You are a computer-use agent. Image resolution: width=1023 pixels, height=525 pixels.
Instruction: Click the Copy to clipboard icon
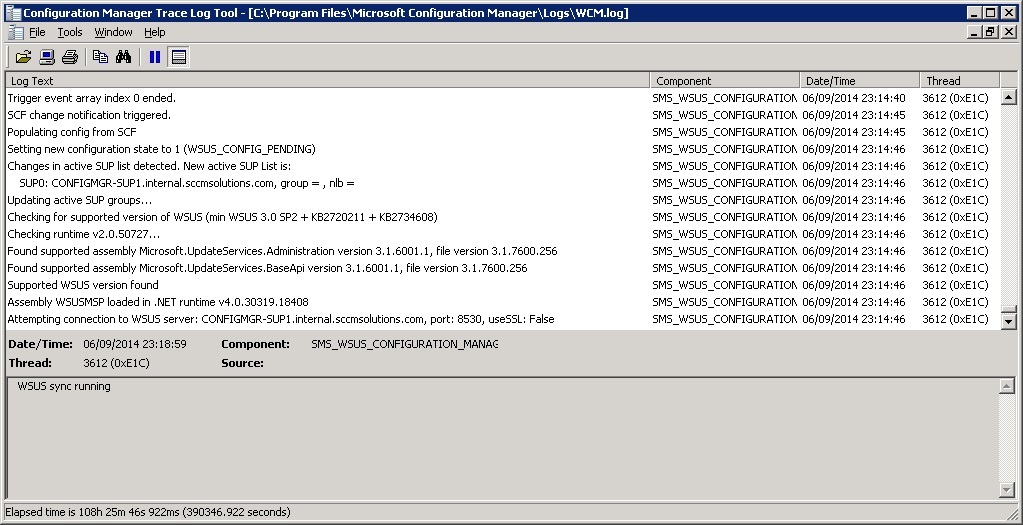click(100, 57)
